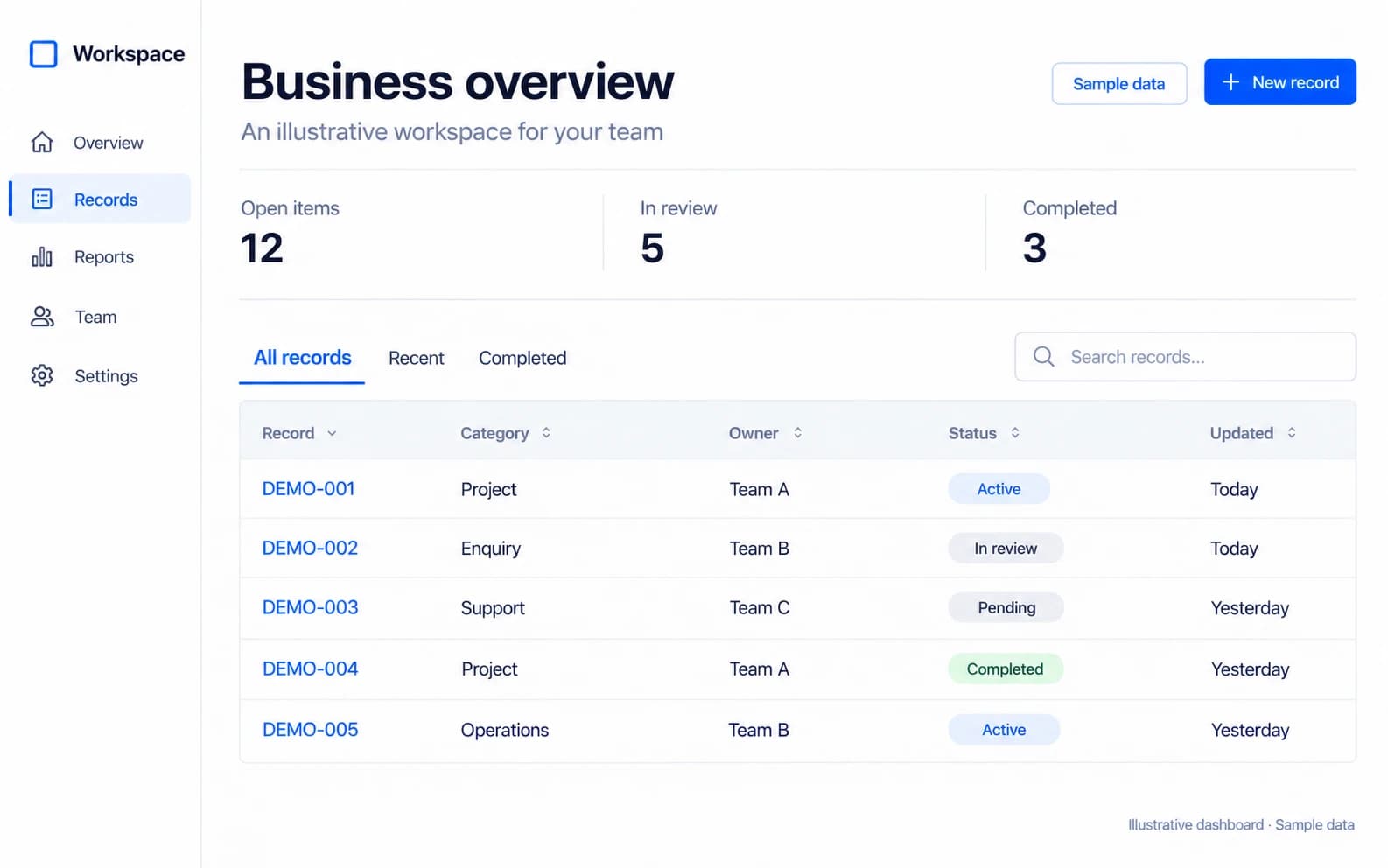
Task: Click the Status column header text
Action: (972, 433)
